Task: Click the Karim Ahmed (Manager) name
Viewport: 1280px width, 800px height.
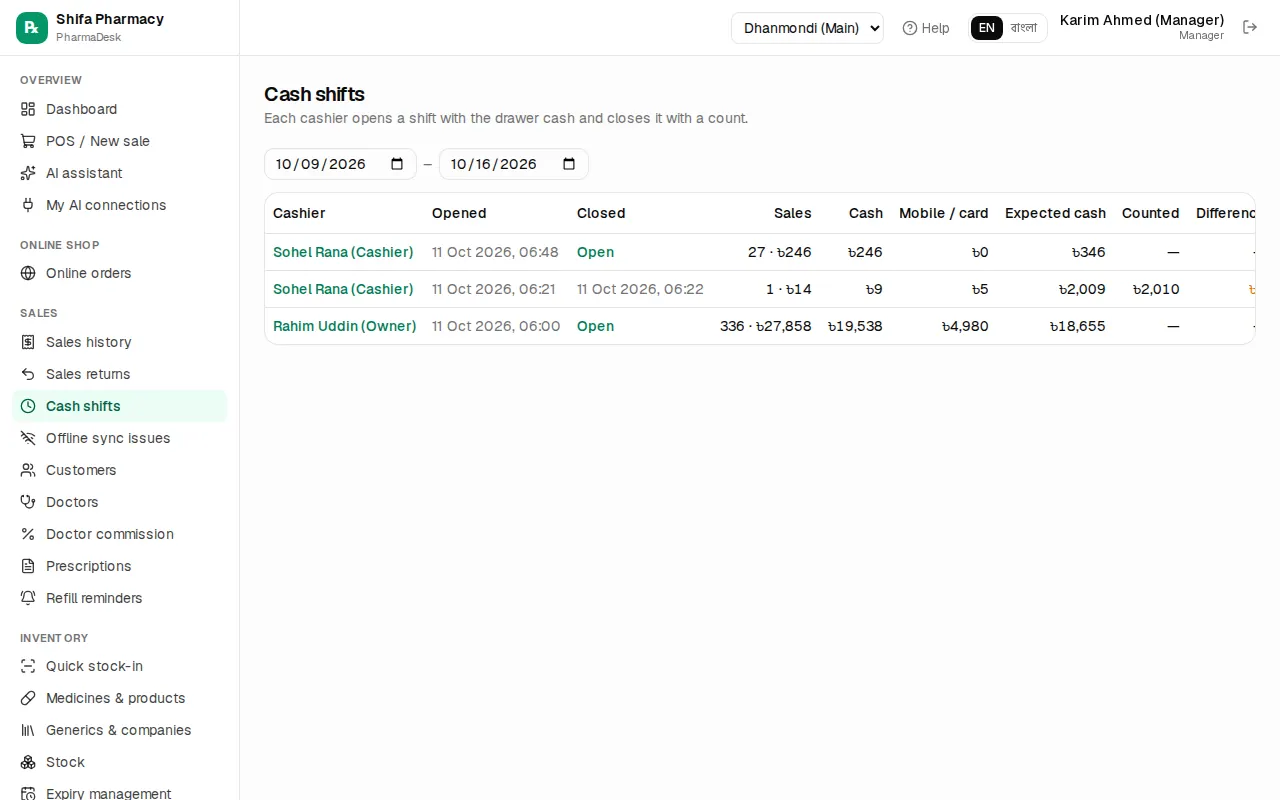Action: [x=1142, y=20]
